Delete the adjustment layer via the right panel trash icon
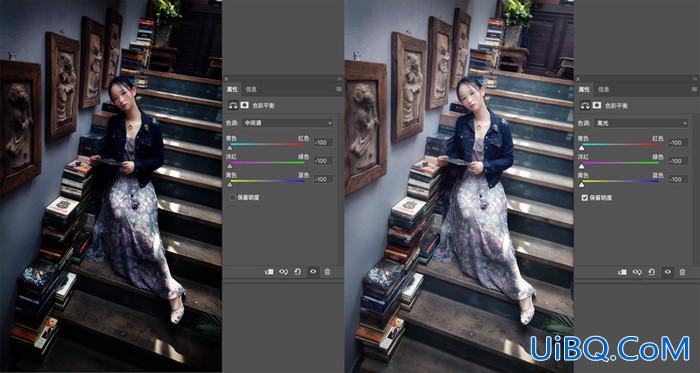Screen dimensions: 700x373 pyautogui.click(x=682, y=271)
